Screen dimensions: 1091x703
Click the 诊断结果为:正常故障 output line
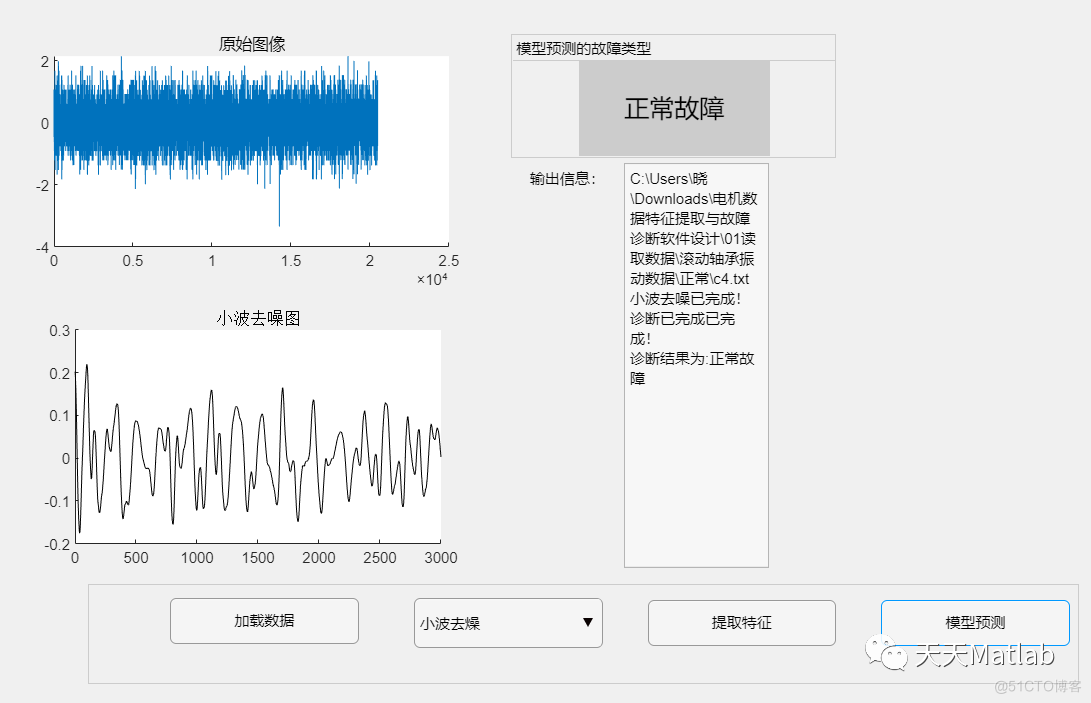692,369
